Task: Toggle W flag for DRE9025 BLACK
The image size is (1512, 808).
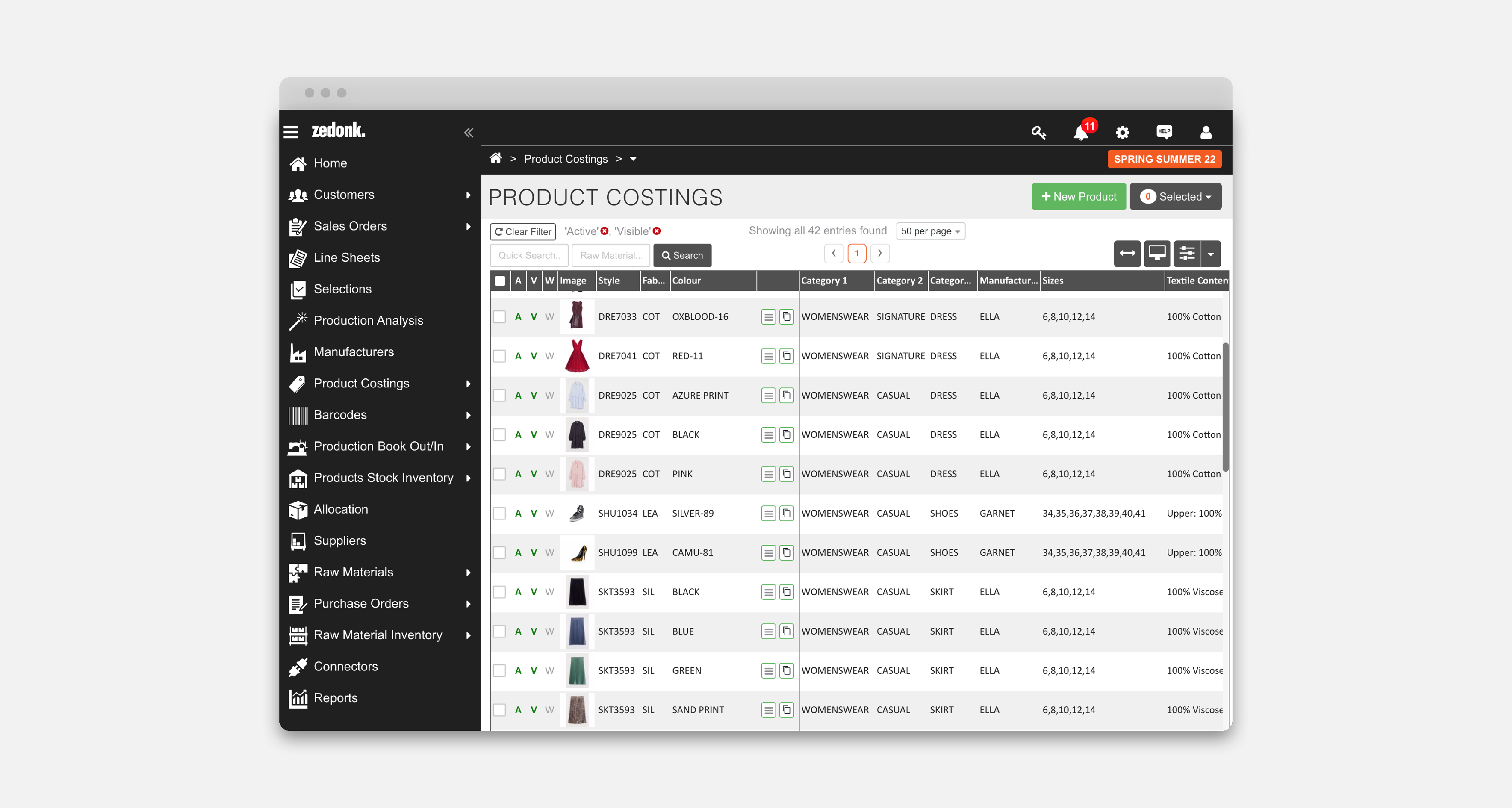Action: pyautogui.click(x=549, y=435)
